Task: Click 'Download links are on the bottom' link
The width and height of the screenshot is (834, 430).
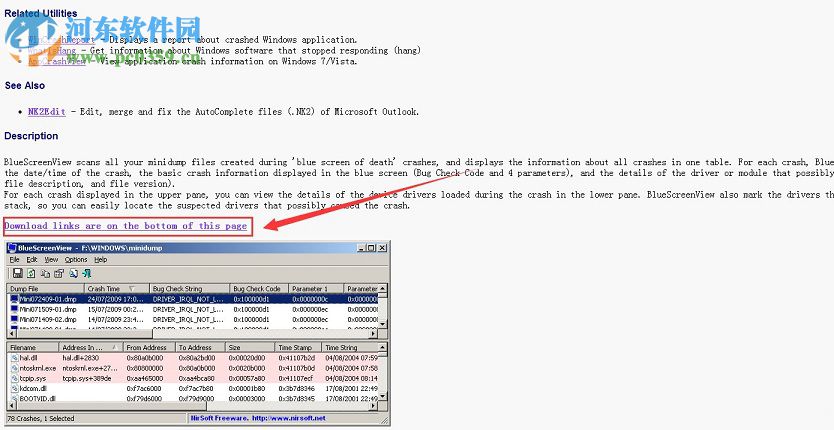Action: (x=126, y=226)
